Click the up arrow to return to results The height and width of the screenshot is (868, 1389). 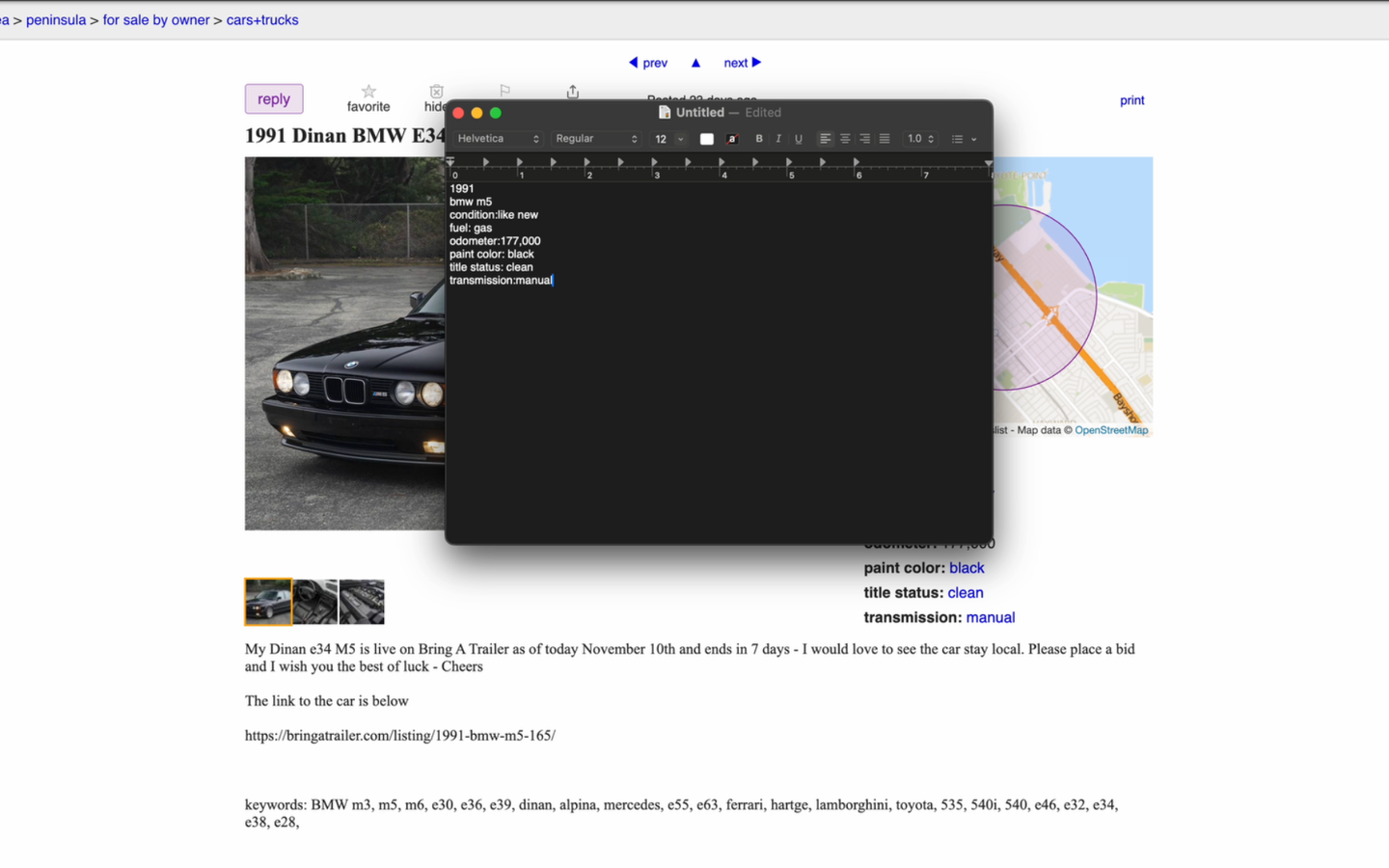tap(695, 62)
